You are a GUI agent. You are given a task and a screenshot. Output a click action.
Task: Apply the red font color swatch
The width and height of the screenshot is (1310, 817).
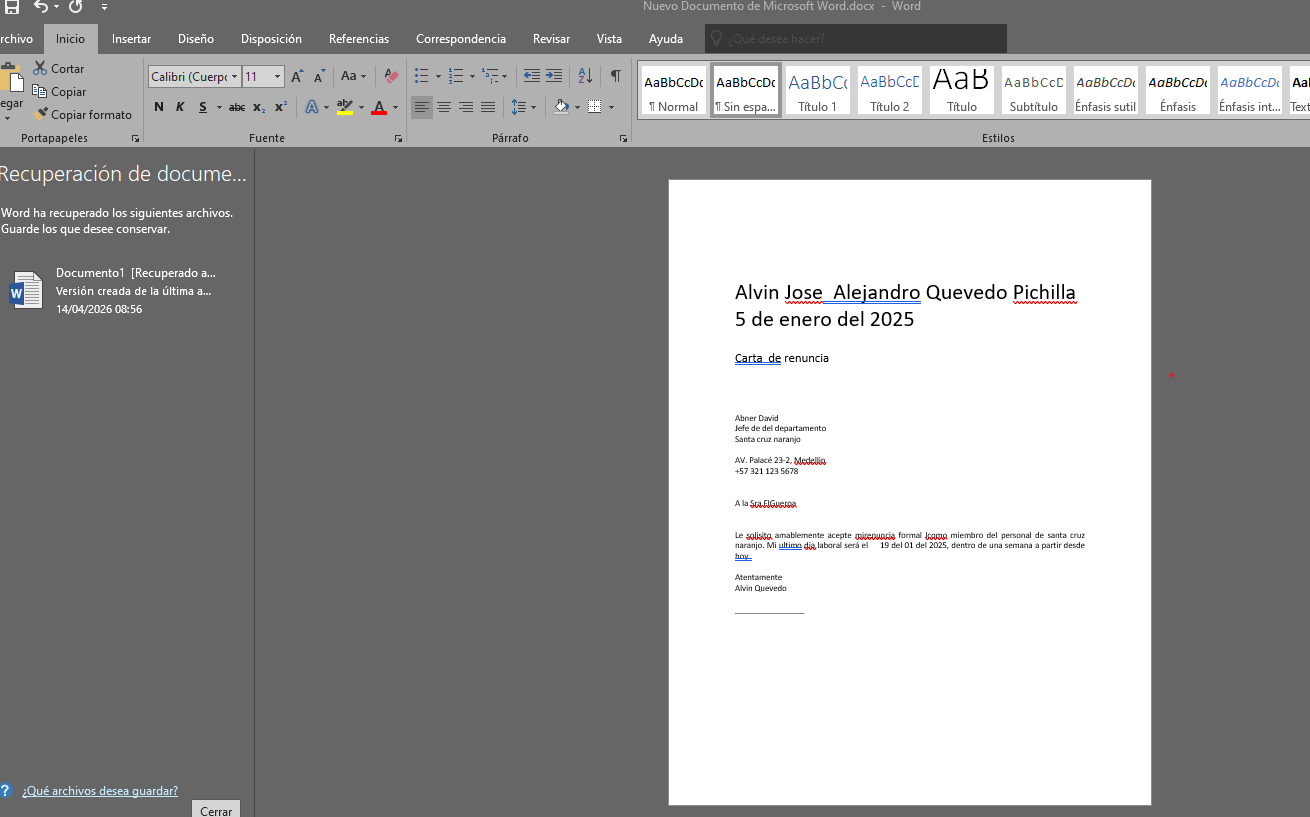pyautogui.click(x=379, y=107)
